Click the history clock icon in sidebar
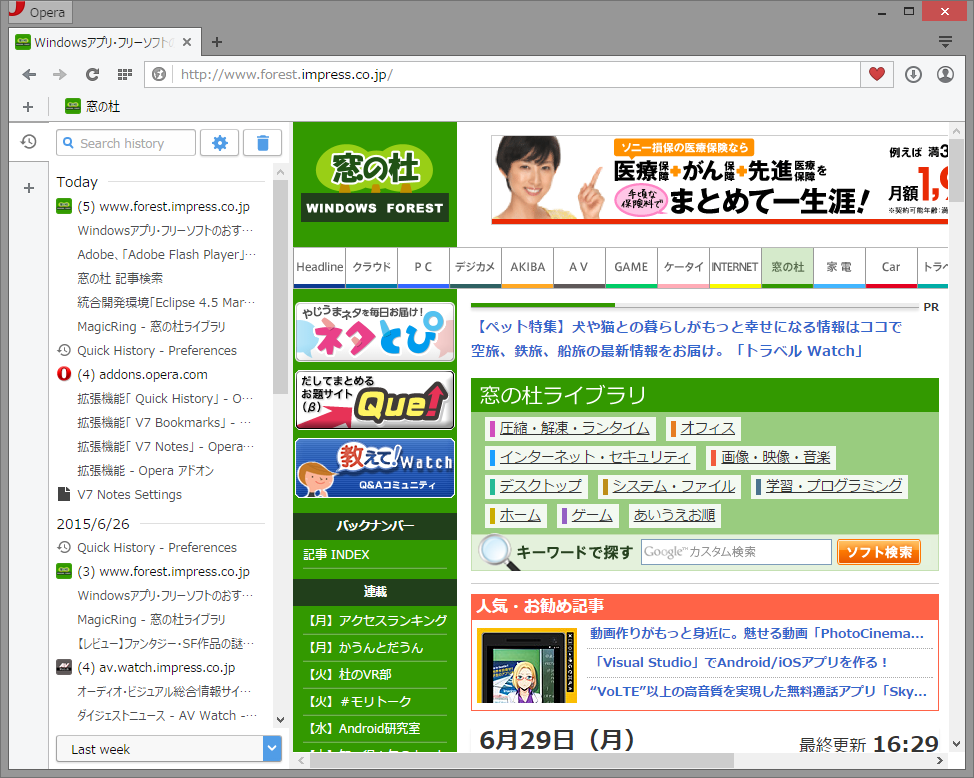Image resolution: width=974 pixels, height=778 pixels. [x=28, y=142]
